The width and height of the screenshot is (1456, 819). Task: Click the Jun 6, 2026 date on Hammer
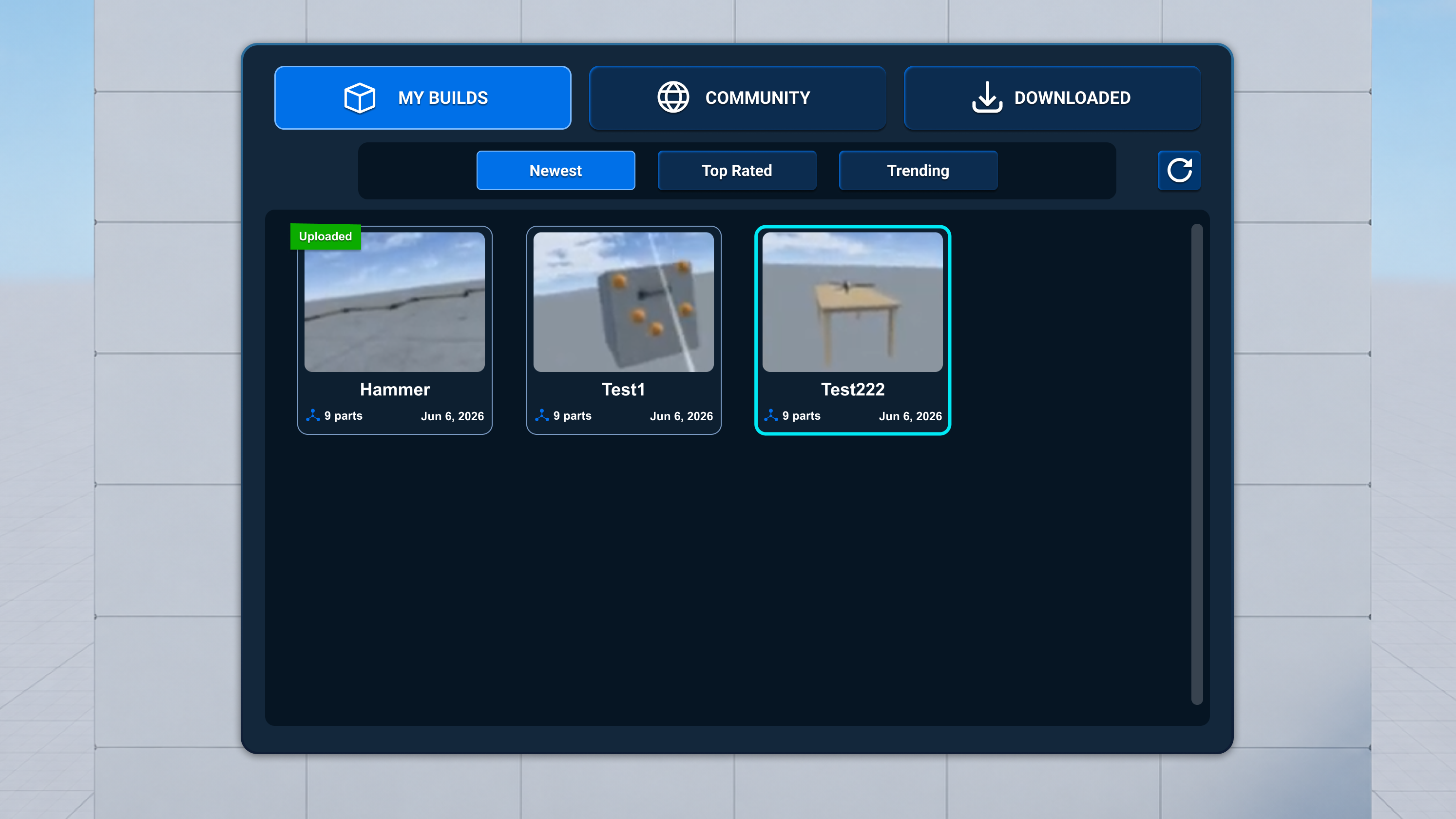[452, 416]
